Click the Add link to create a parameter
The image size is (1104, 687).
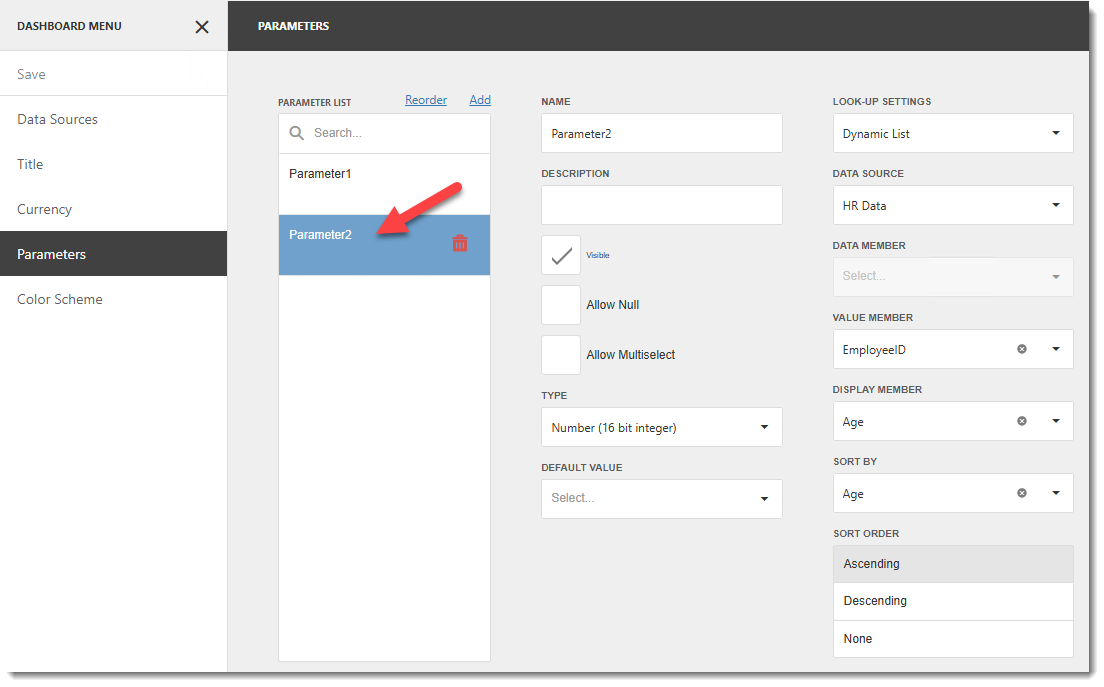(x=480, y=99)
